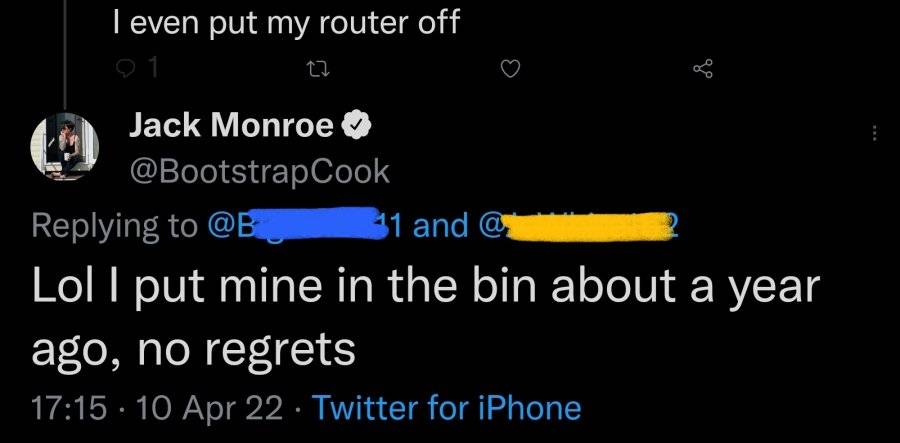The image size is (900, 443).
Task: Click the 17:15 timestamp
Action: (69, 409)
